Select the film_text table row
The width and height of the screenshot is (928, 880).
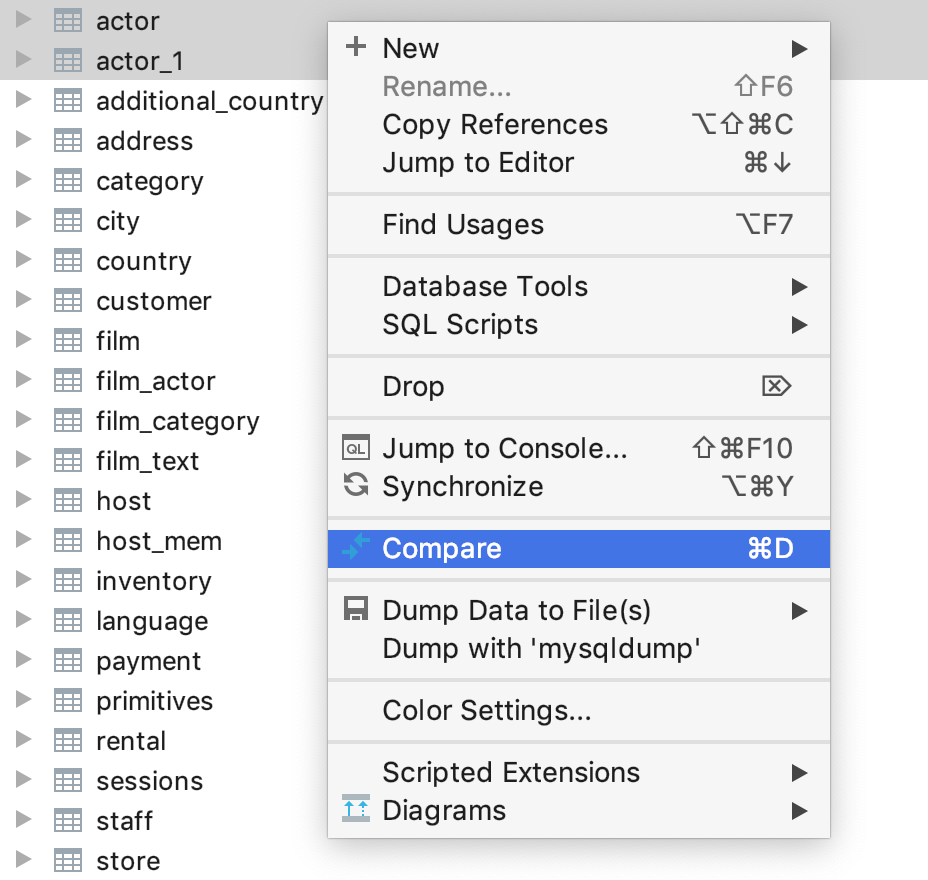pos(164,461)
